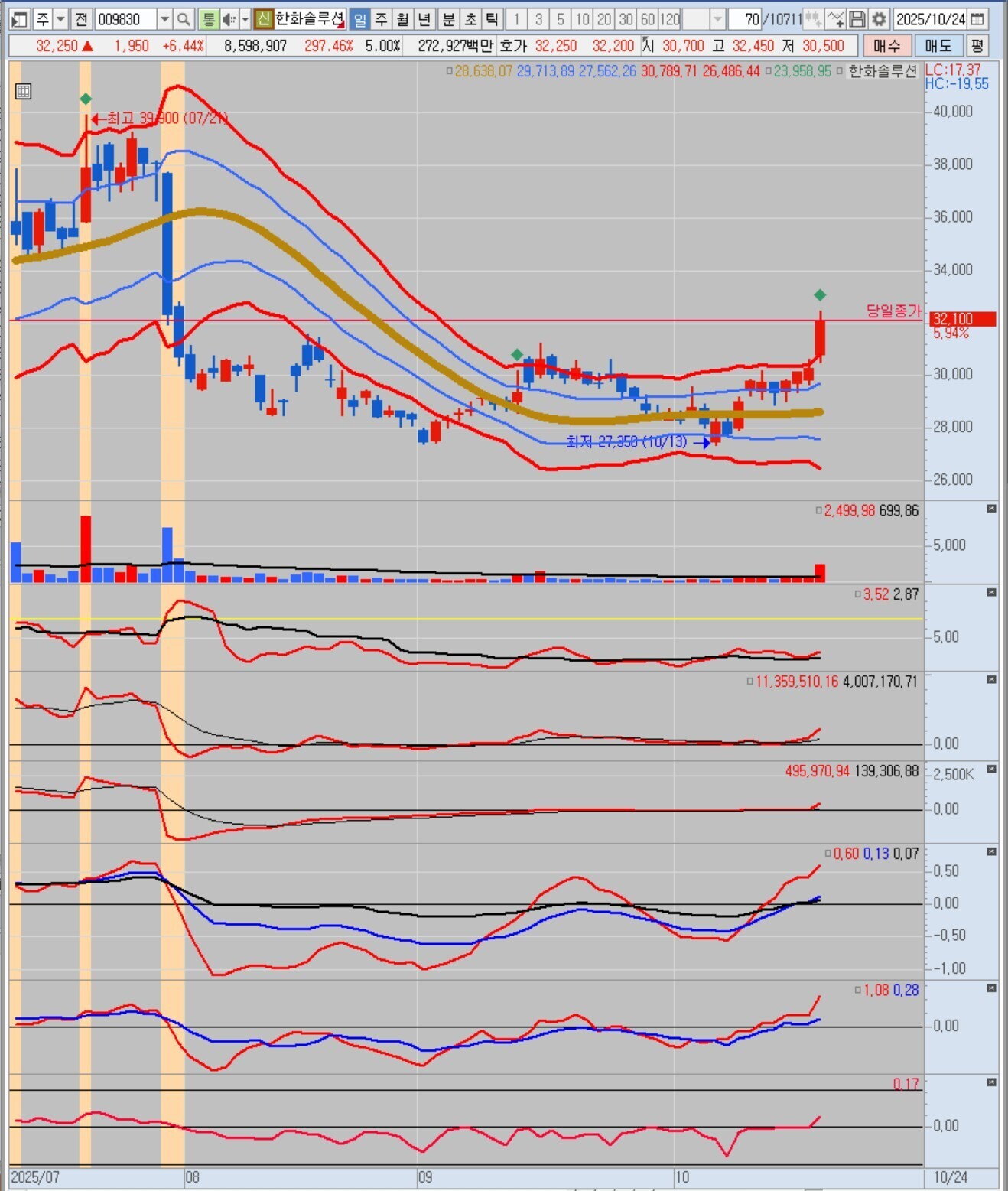Image resolution: width=1008 pixels, height=1191 pixels.
Task: Close the indicator panel showing 495,970.94
Action: [x=991, y=769]
